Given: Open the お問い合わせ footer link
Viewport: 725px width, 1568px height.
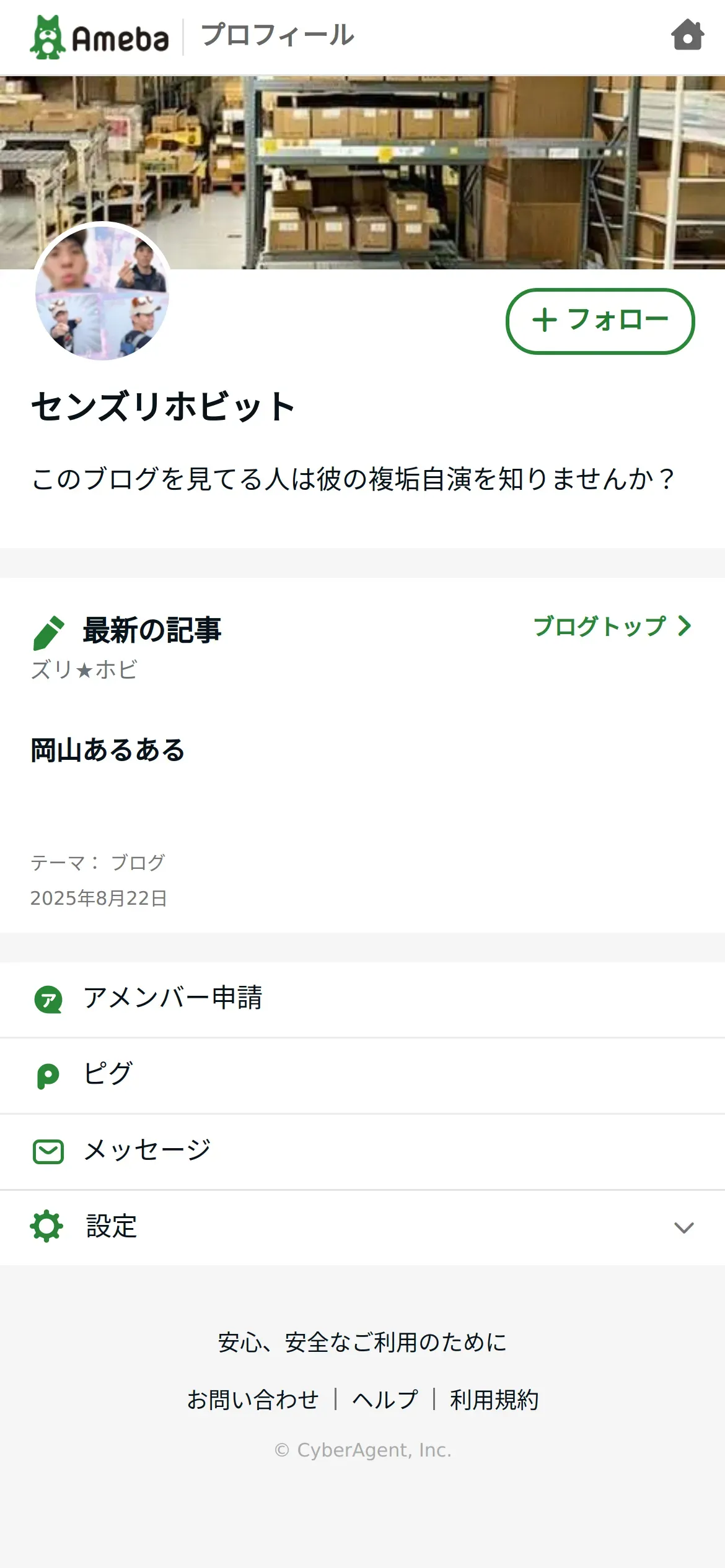Looking at the screenshot, I should pos(253,1400).
